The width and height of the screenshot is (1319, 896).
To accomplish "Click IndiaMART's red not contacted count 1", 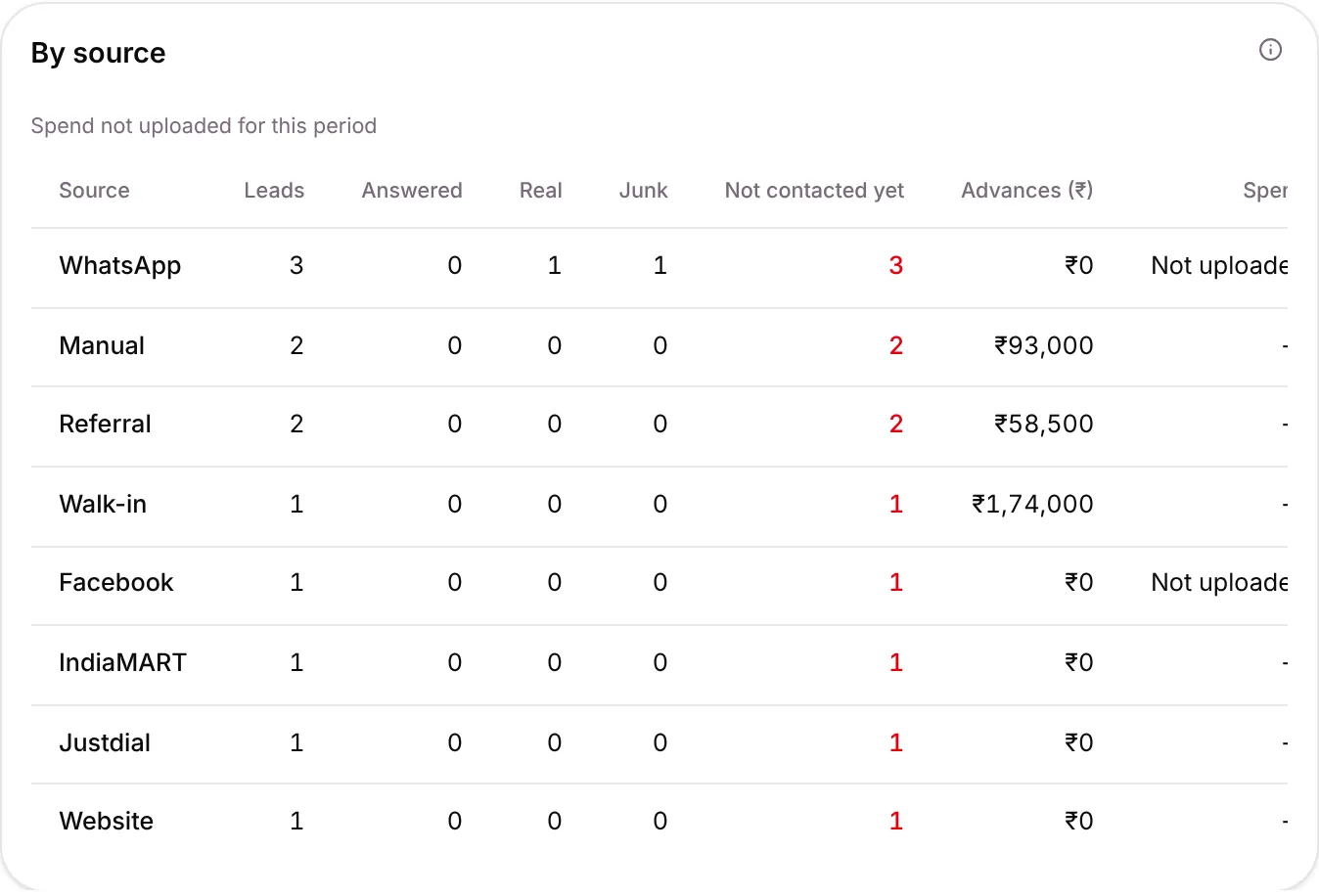I will point(895,662).
